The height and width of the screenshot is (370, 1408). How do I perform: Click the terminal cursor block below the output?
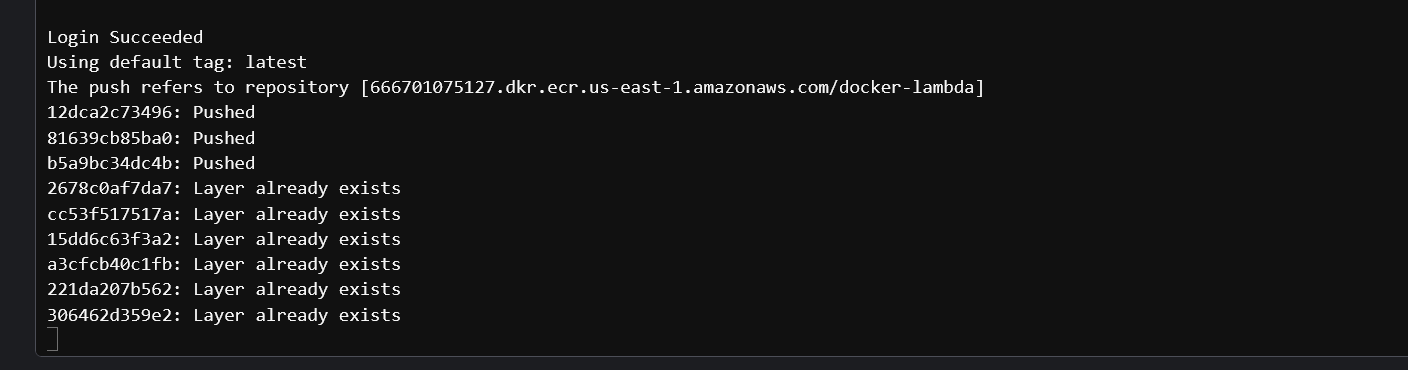pos(53,340)
